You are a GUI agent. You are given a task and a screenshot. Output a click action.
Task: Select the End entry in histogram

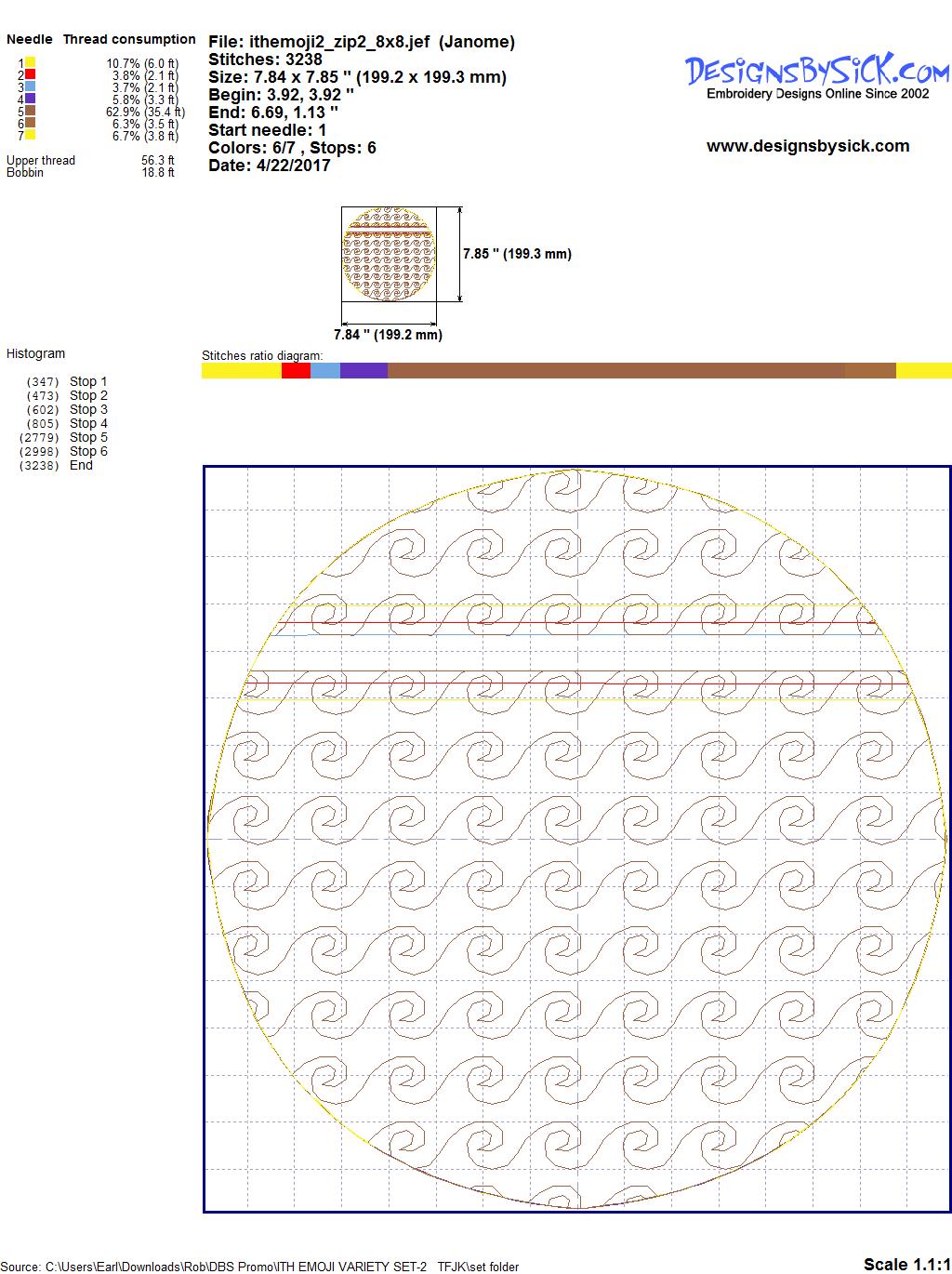[81, 465]
